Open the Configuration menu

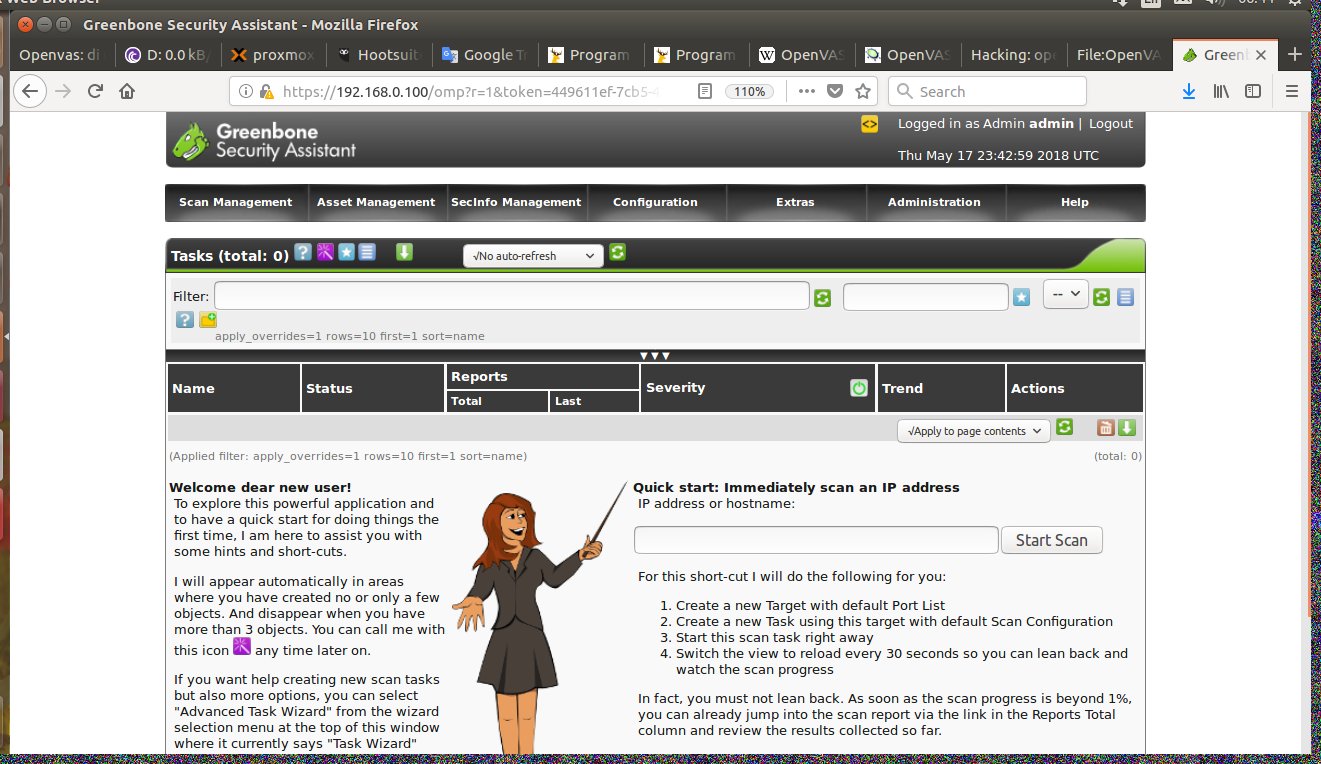tap(655, 202)
